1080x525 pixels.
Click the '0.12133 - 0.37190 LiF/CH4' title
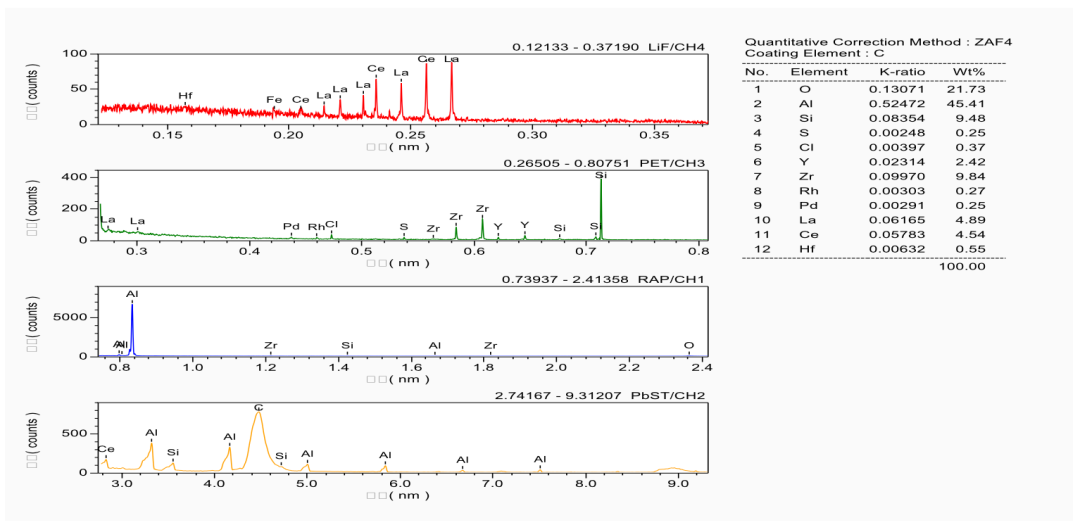pos(610,47)
